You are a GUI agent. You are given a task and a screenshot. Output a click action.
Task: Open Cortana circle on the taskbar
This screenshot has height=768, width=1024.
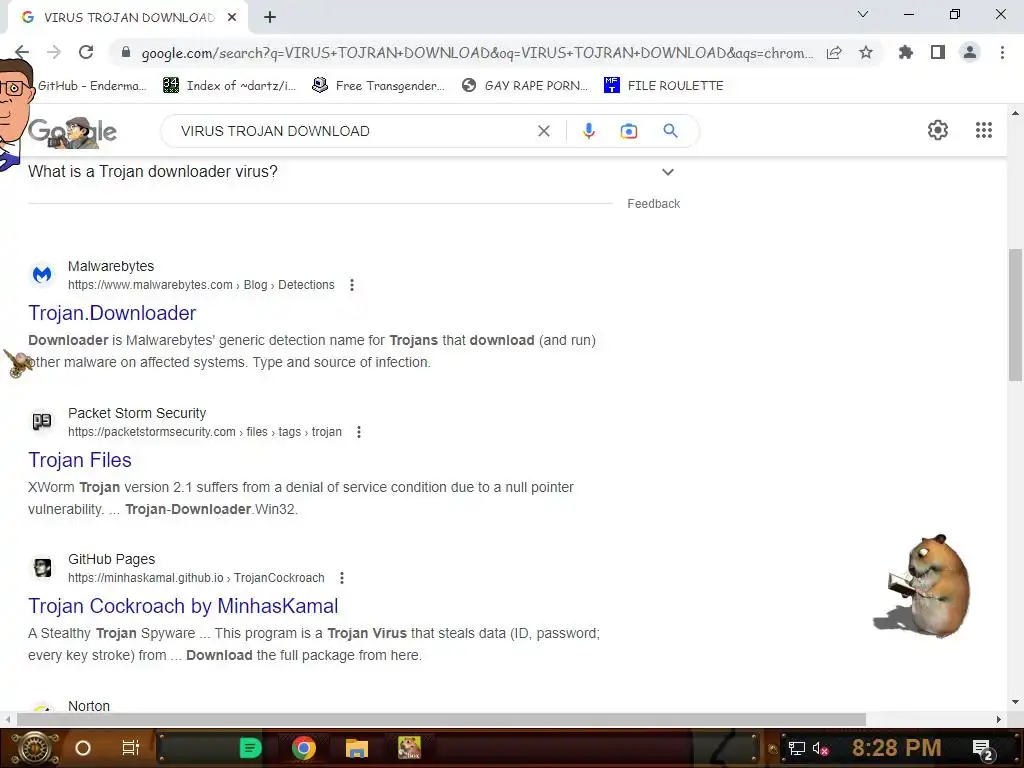(83, 748)
